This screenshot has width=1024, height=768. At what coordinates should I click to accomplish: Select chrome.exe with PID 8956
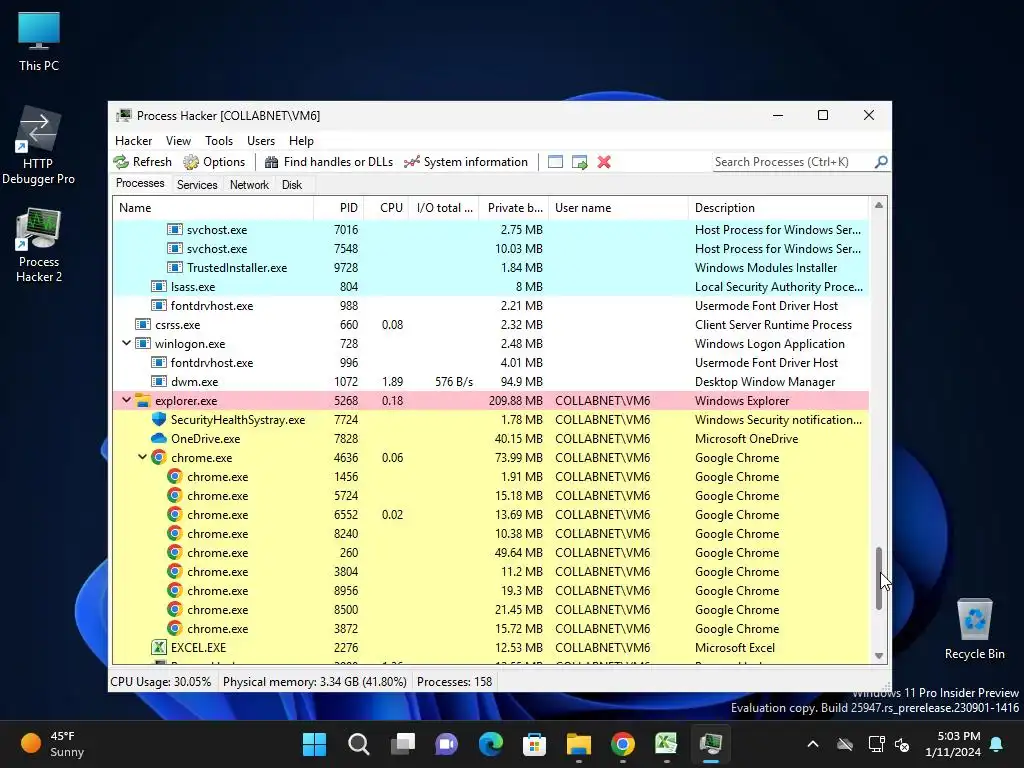(x=491, y=590)
